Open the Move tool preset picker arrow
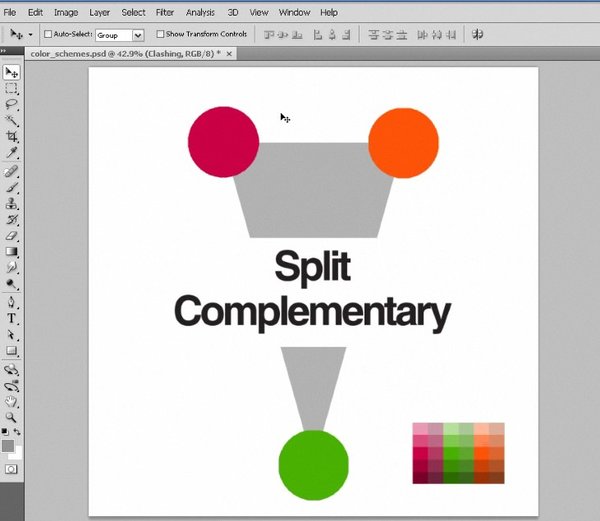Image resolution: width=600 pixels, height=521 pixels. pos(31,34)
